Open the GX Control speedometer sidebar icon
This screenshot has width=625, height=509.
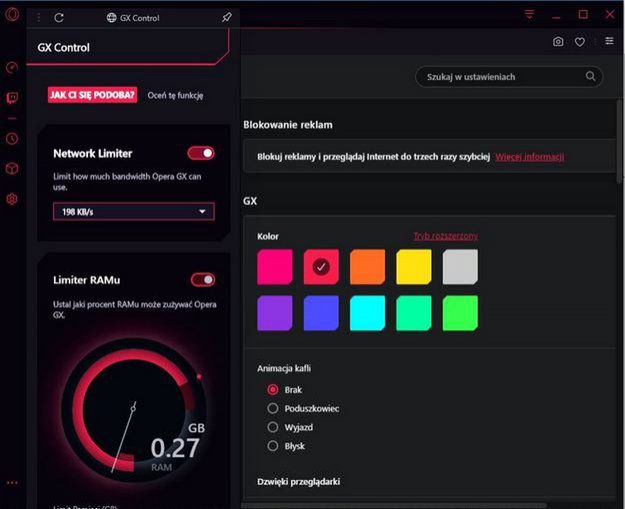pyautogui.click(x=12, y=67)
